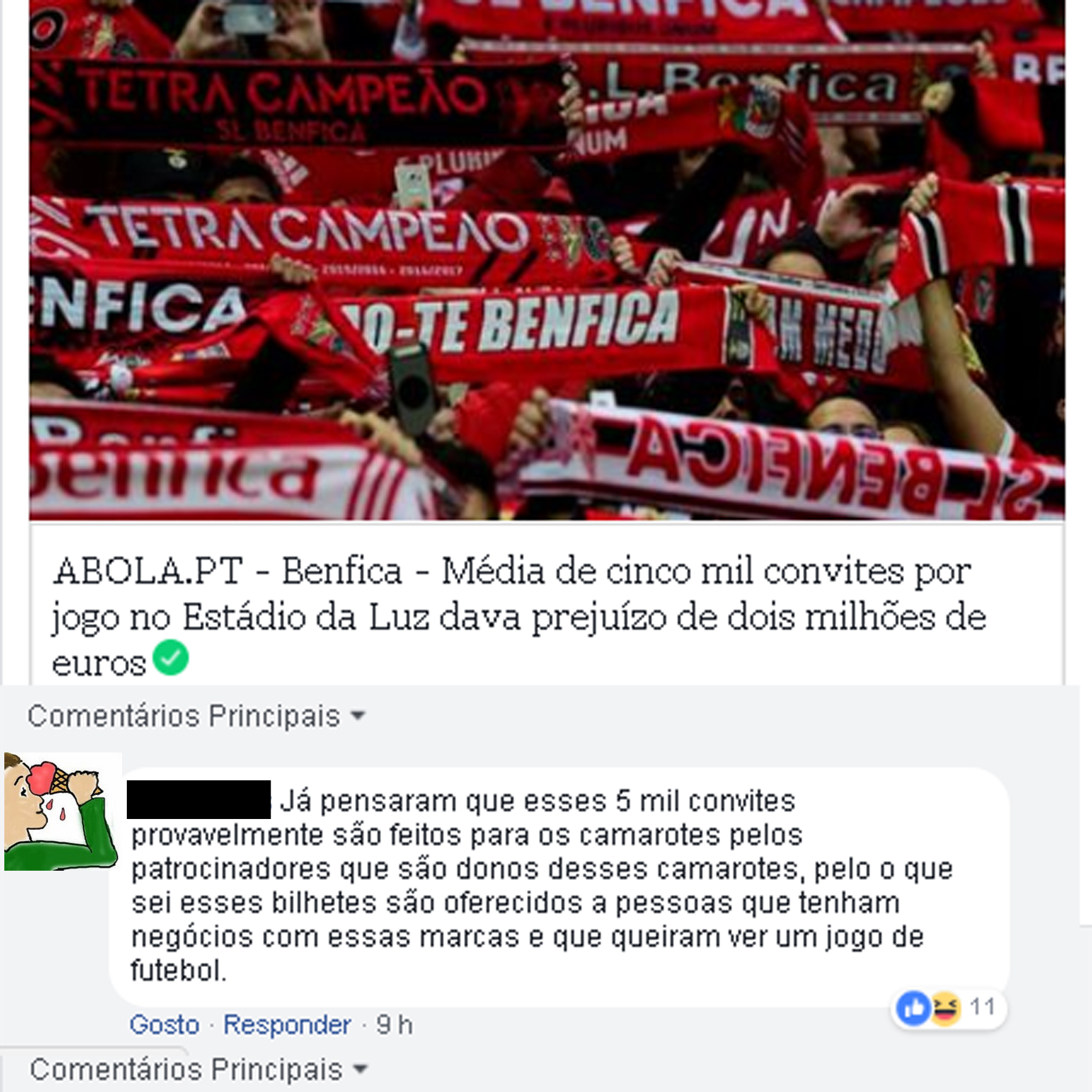The height and width of the screenshot is (1092, 1092).
Task: Click the arrow beside the lower Comentários Principais
Action: tap(360, 1069)
